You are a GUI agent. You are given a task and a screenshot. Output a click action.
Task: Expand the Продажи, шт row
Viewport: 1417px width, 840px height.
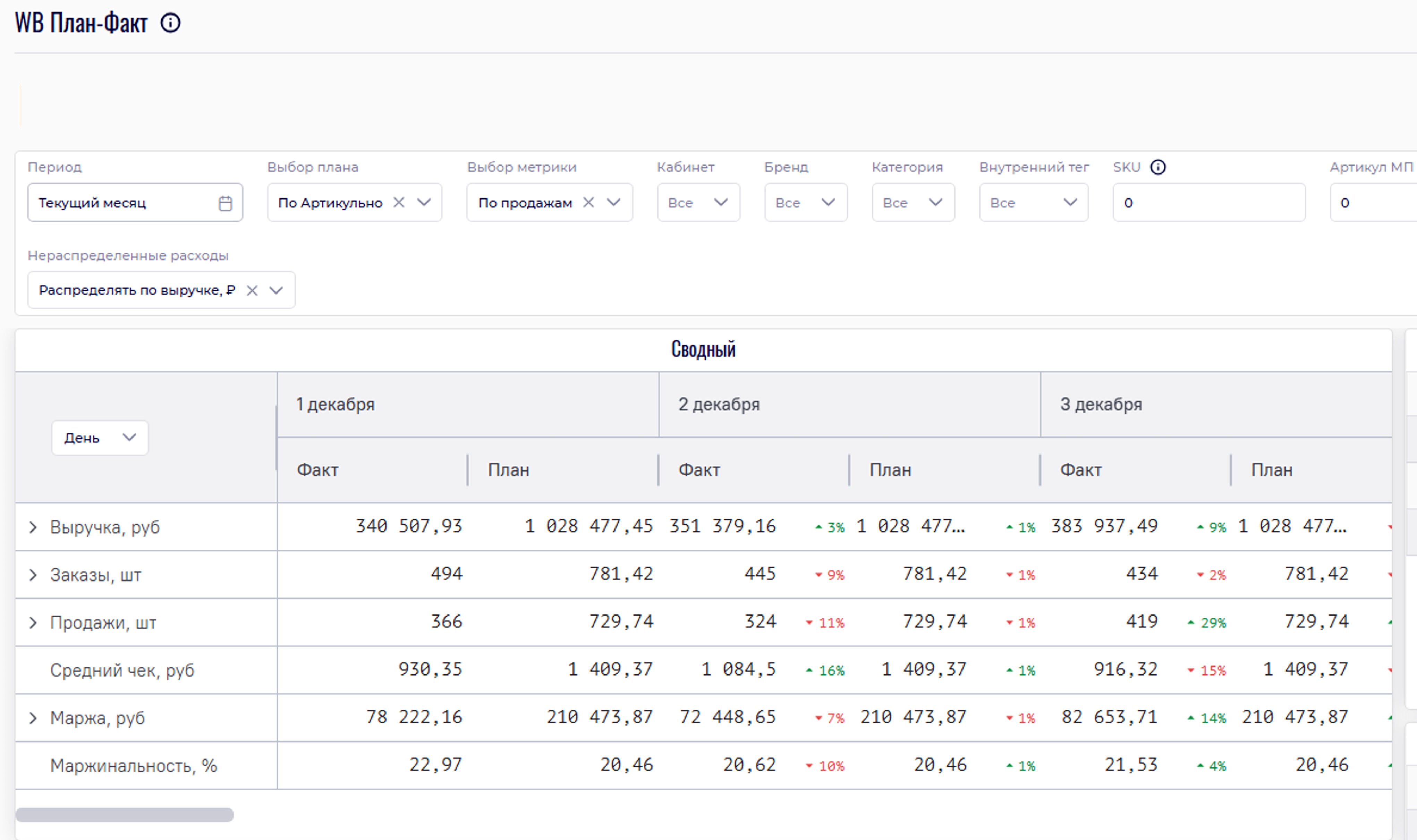coord(33,623)
